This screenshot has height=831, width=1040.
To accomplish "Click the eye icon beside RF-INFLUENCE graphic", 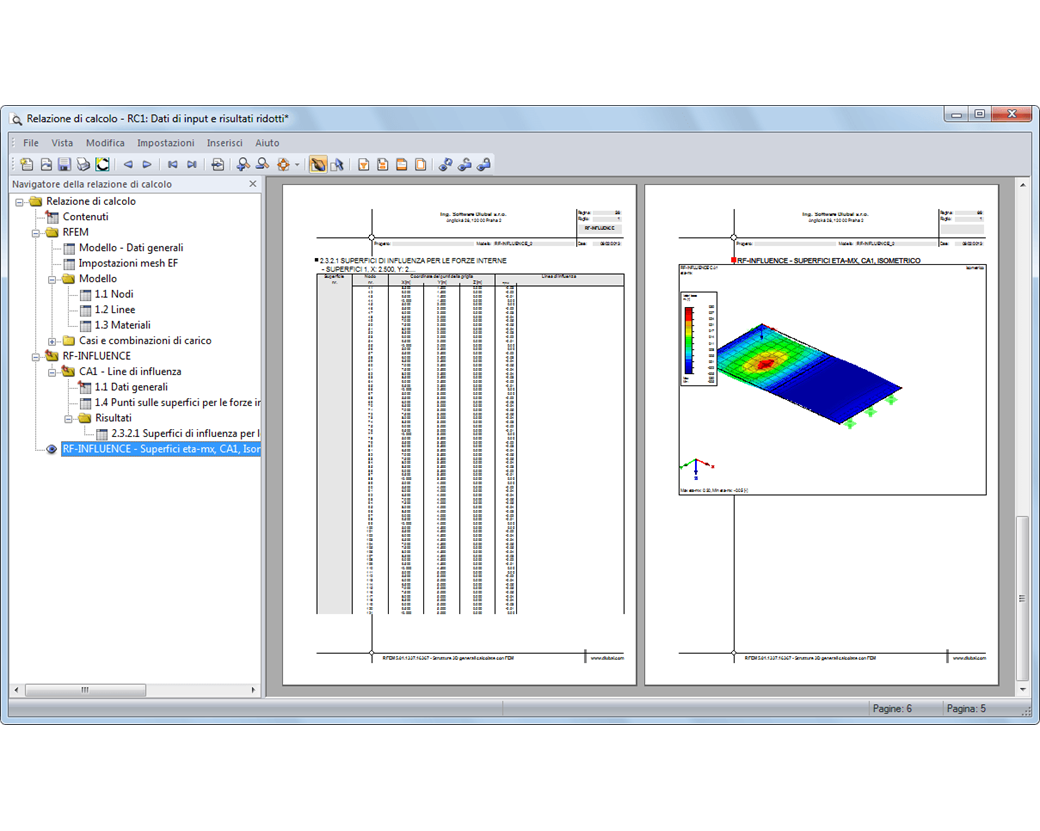I will [52, 449].
